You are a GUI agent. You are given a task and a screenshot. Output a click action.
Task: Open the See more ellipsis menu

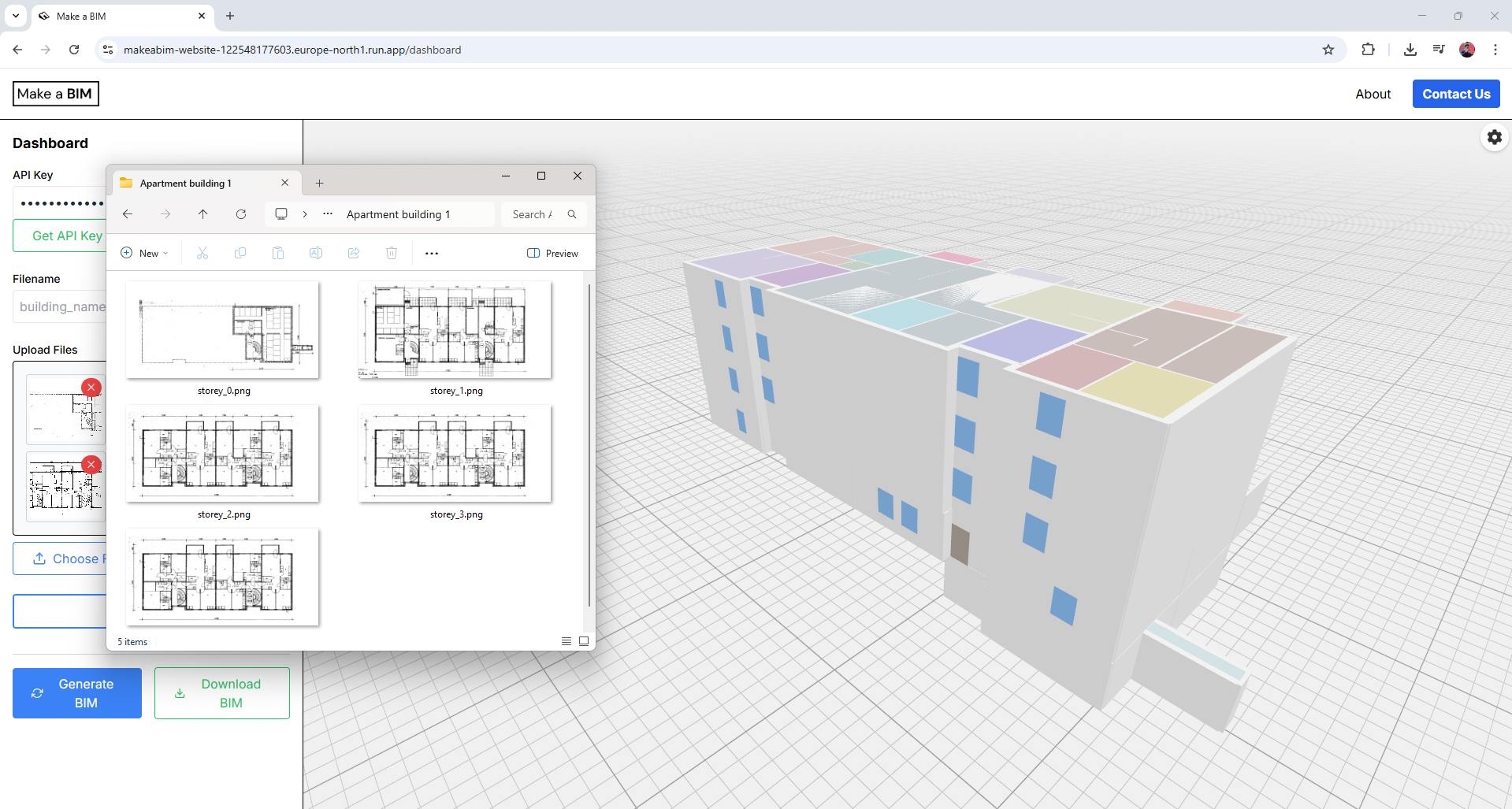tap(431, 253)
